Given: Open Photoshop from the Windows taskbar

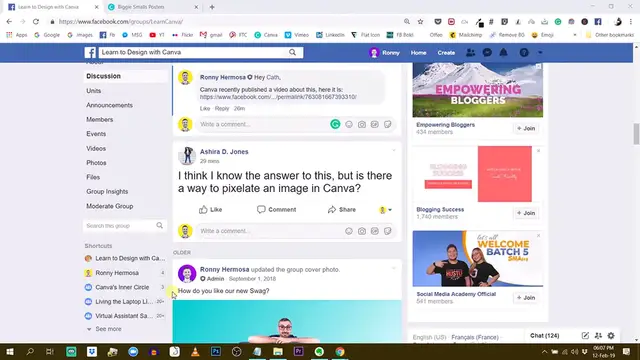Looking at the screenshot, I should pos(216,351).
